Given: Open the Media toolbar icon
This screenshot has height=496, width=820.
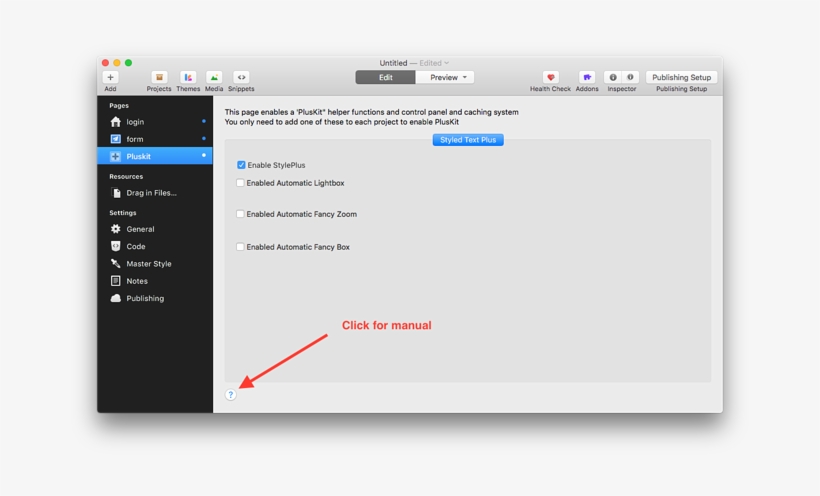Looking at the screenshot, I should 214,77.
